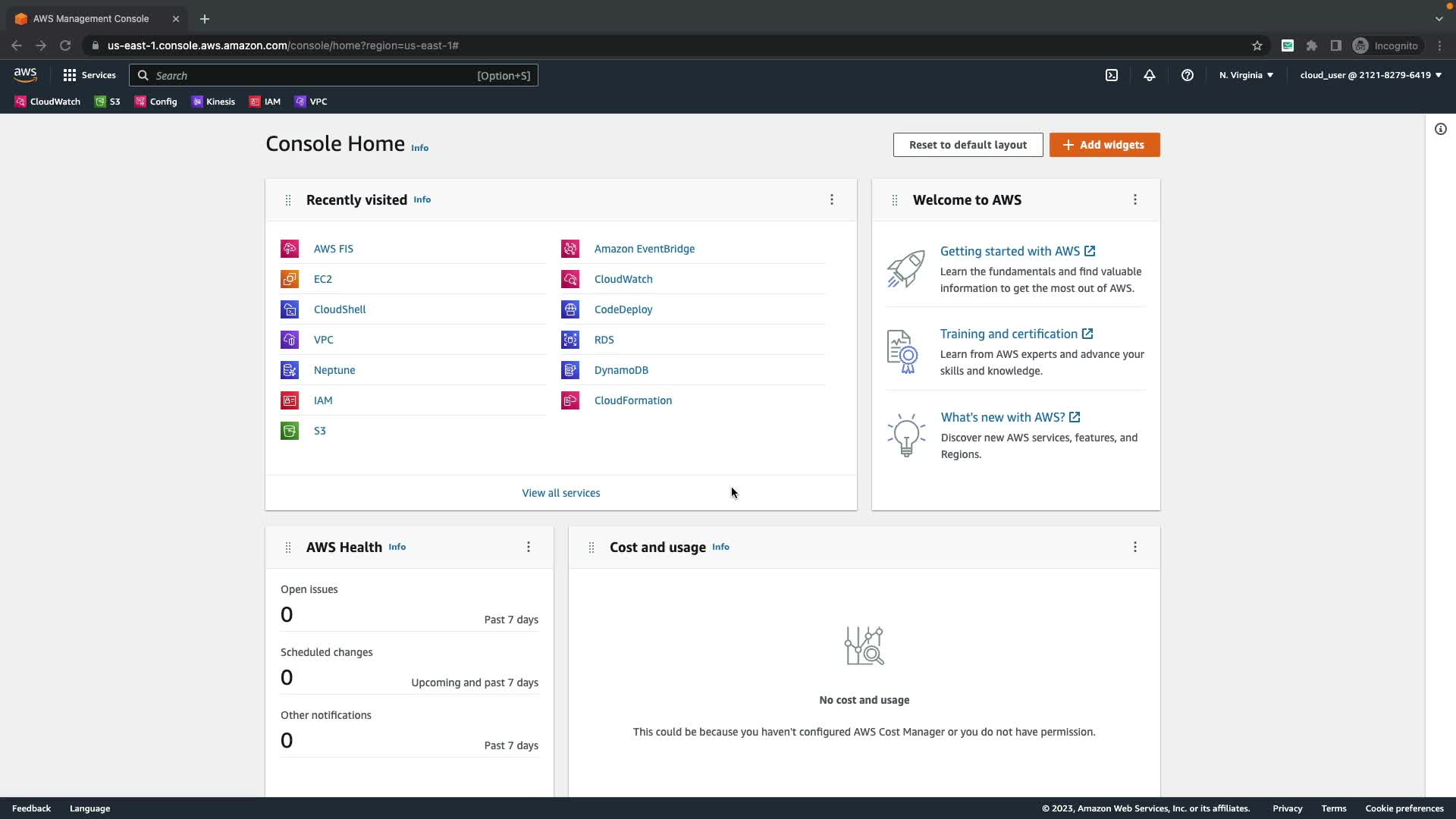Image resolution: width=1456 pixels, height=819 pixels.
Task: Click the View all services link
Action: pyautogui.click(x=560, y=493)
